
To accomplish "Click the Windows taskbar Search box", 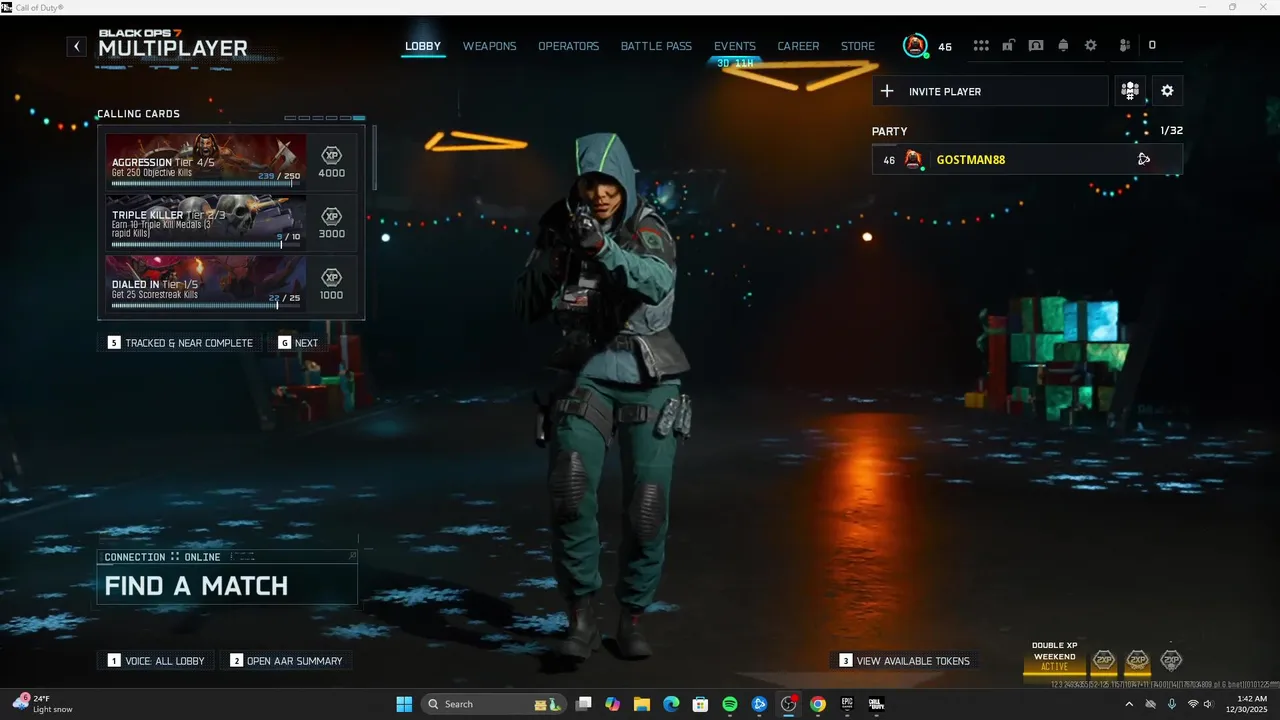I will coord(492,704).
